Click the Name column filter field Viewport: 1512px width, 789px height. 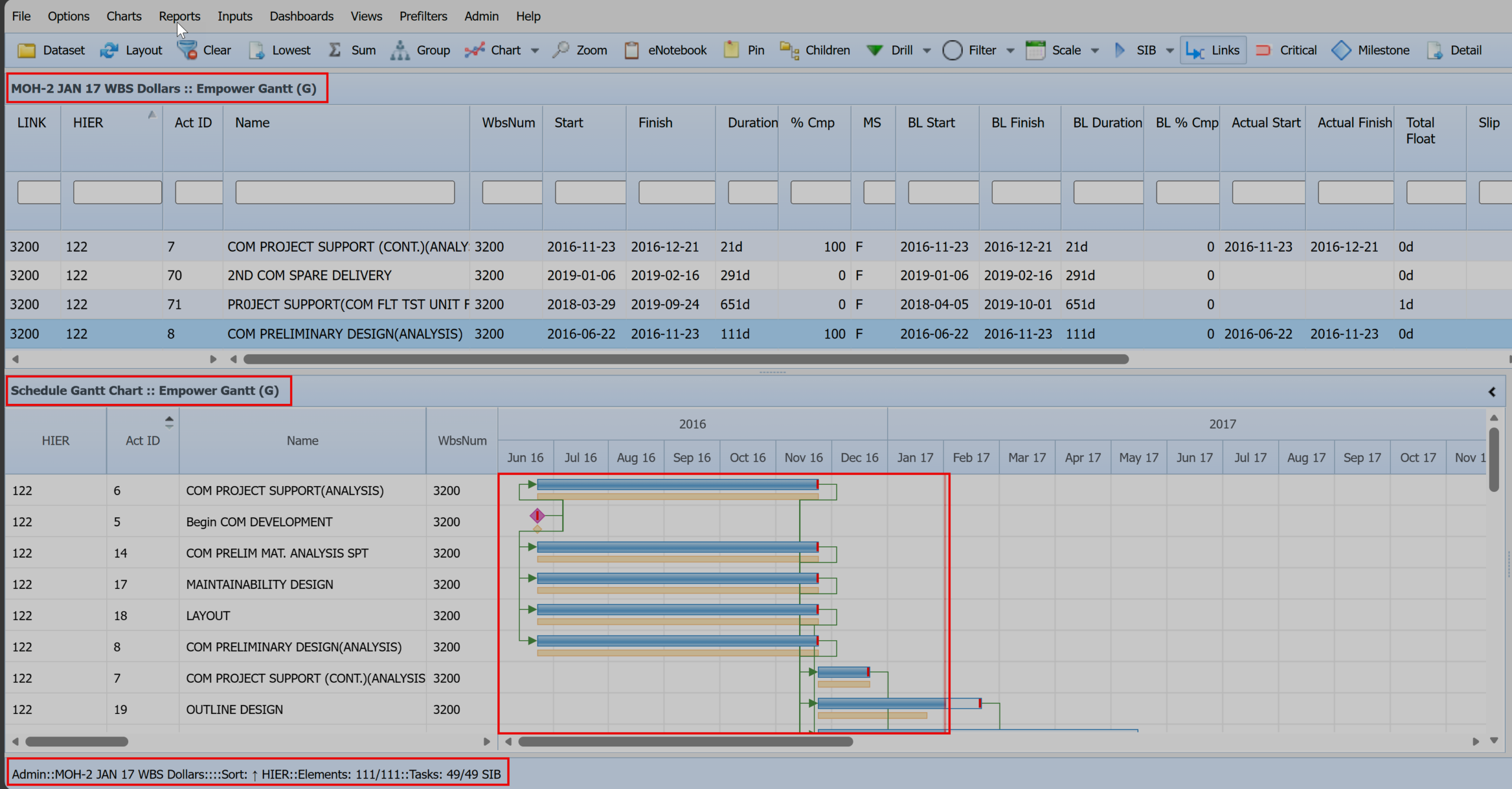pos(345,191)
